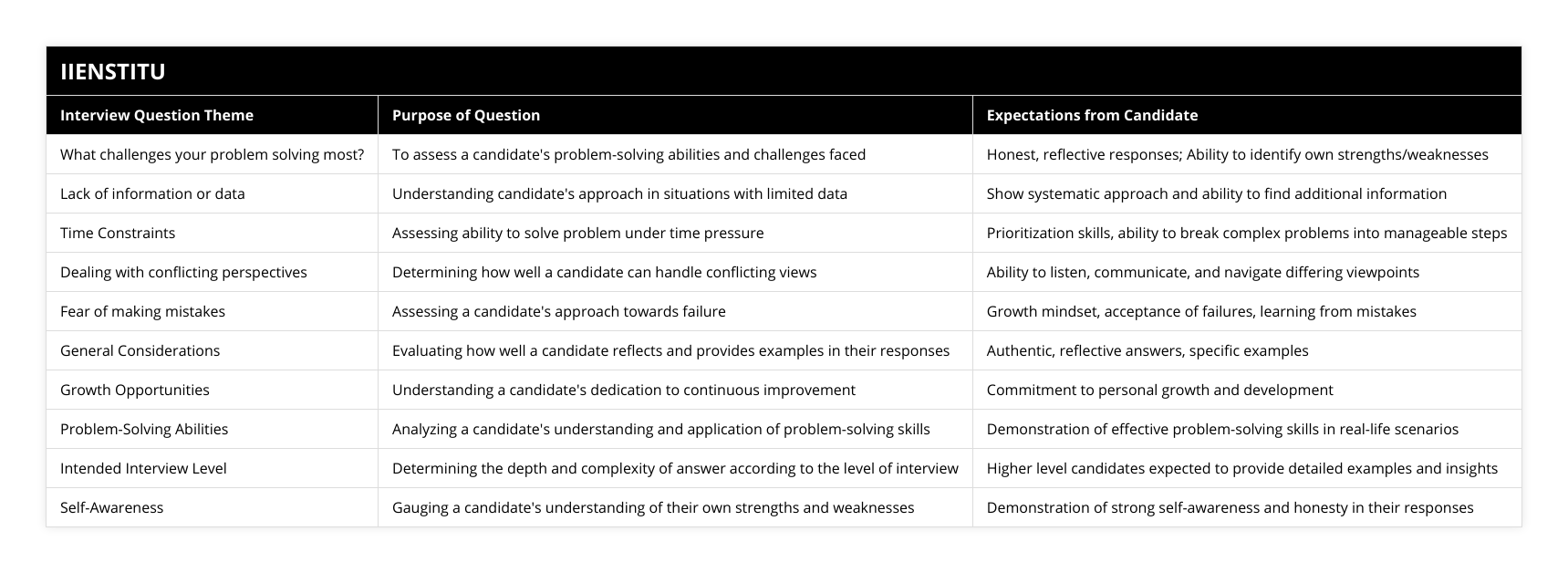Click "Growth mindset, acceptance of failures" expectation cell
Screen dimensions: 1568x573
(1200, 311)
